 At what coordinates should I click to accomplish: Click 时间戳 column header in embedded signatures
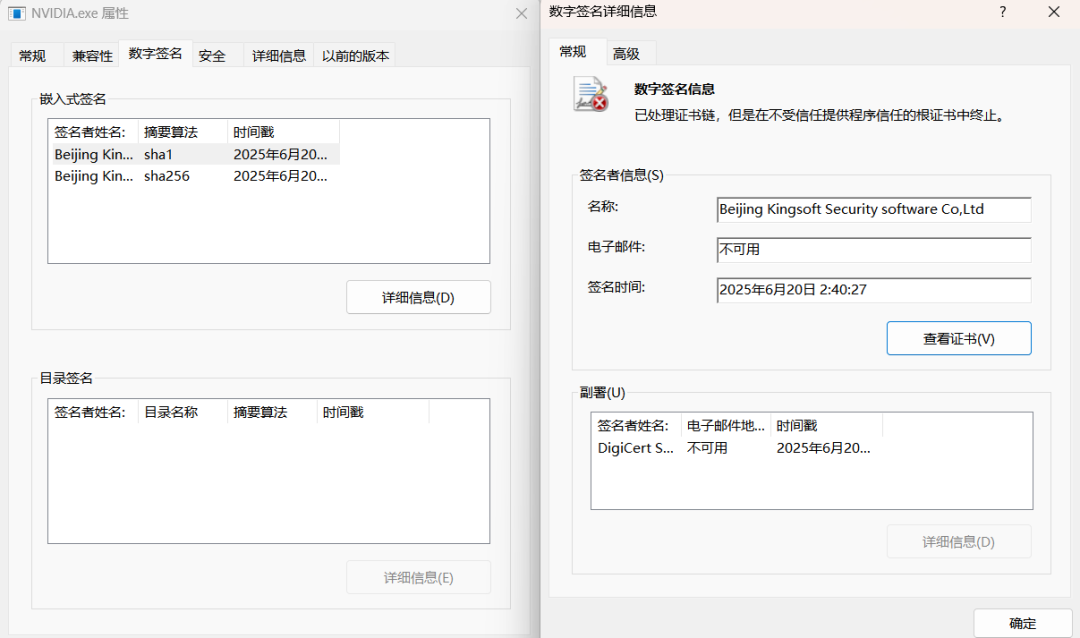(x=284, y=132)
